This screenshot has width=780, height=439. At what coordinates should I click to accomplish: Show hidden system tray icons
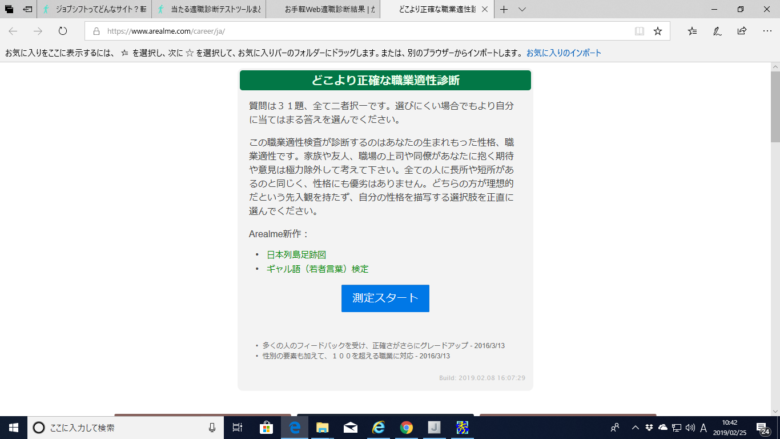tap(635, 428)
